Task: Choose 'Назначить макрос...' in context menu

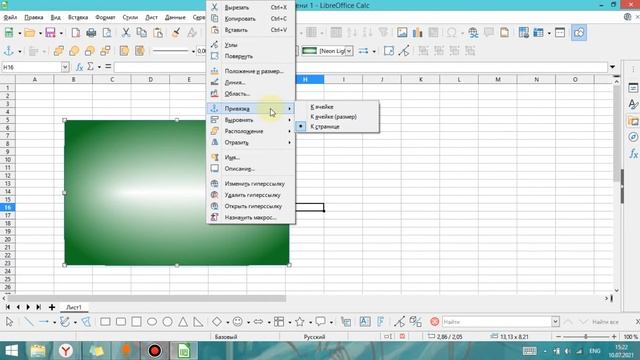Action: pyautogui.click(x=251, y=218)
